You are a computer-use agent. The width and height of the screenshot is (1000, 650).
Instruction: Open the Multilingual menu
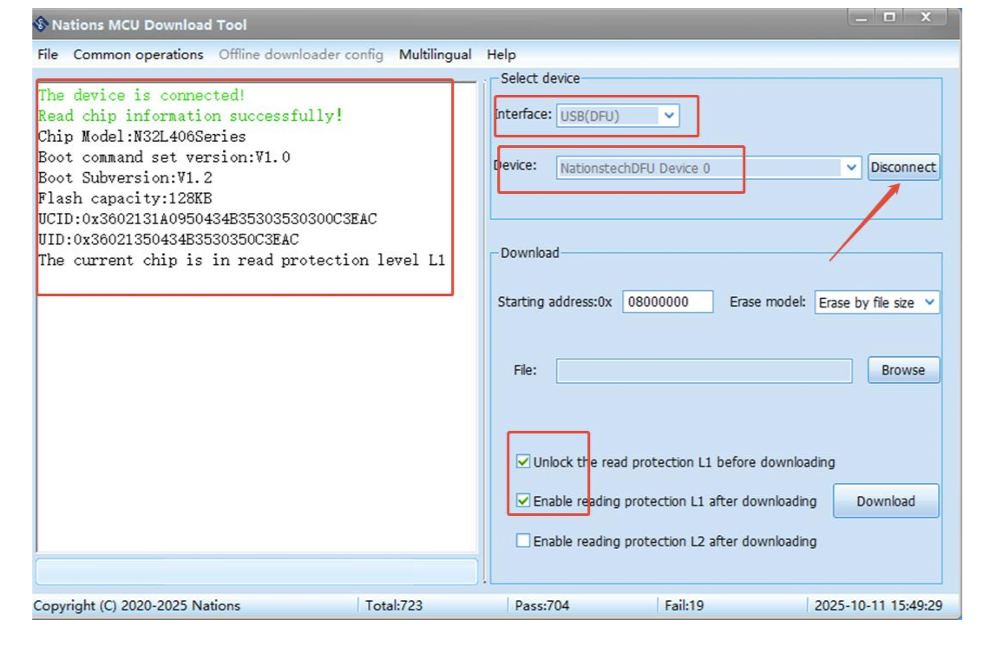[435, 55]
